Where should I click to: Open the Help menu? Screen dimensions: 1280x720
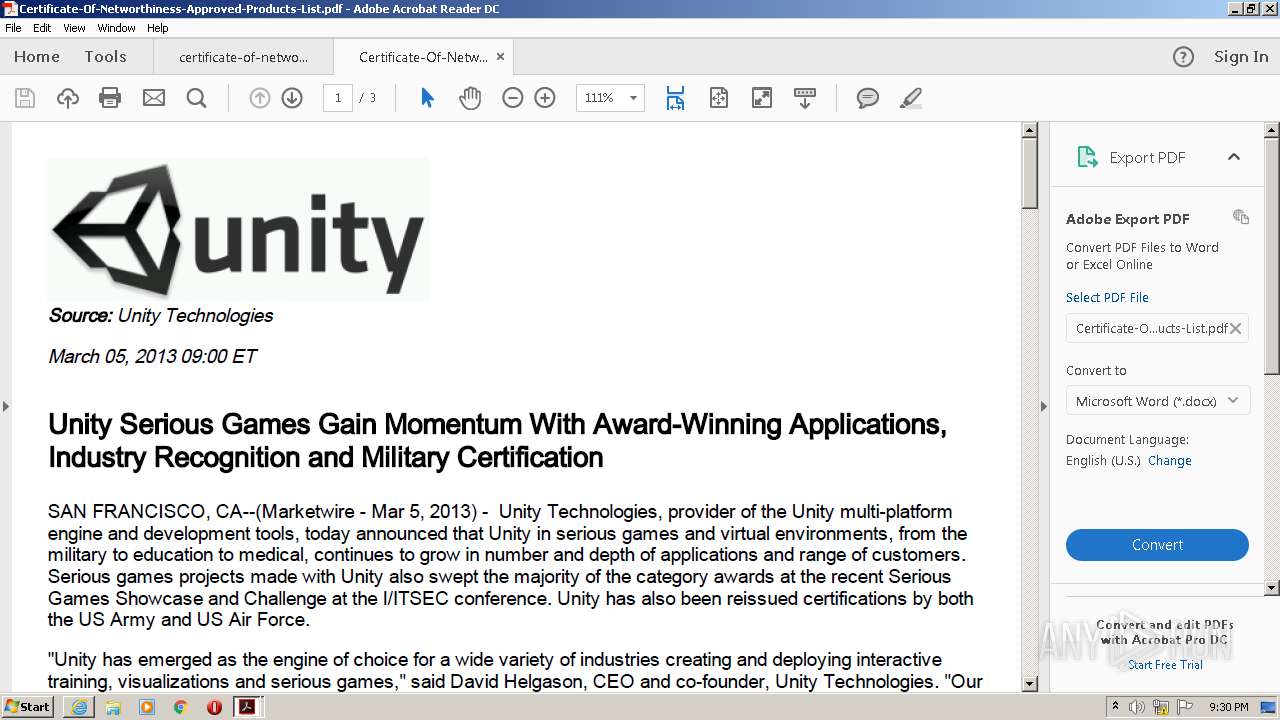158,28
